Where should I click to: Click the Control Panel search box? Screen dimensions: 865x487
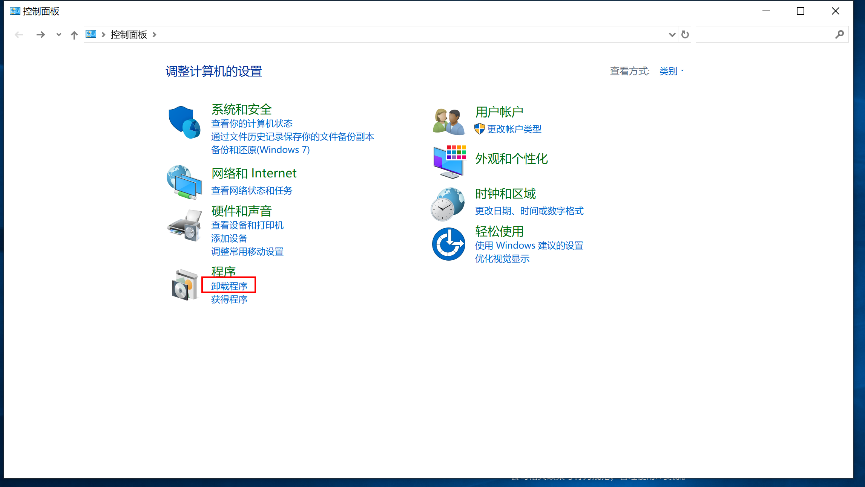765,34
